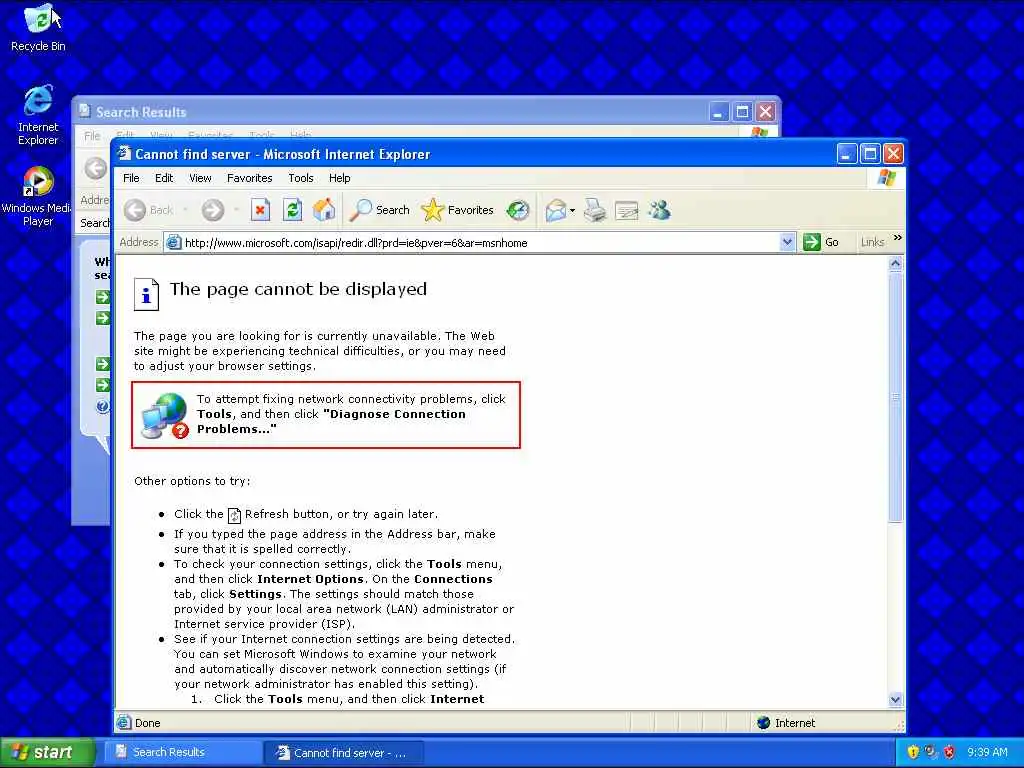Open the Favorites pane star button

coord(457,210)
